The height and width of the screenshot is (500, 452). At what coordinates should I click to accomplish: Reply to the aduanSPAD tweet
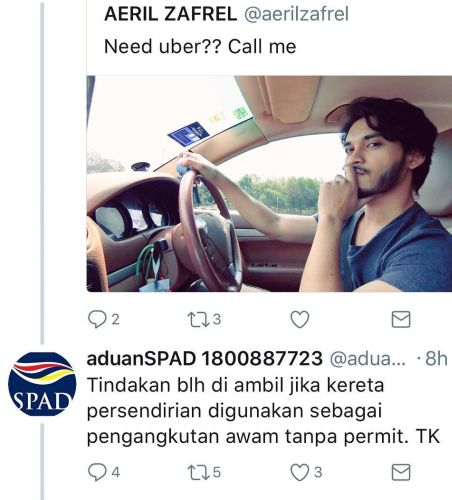(97, 472)
